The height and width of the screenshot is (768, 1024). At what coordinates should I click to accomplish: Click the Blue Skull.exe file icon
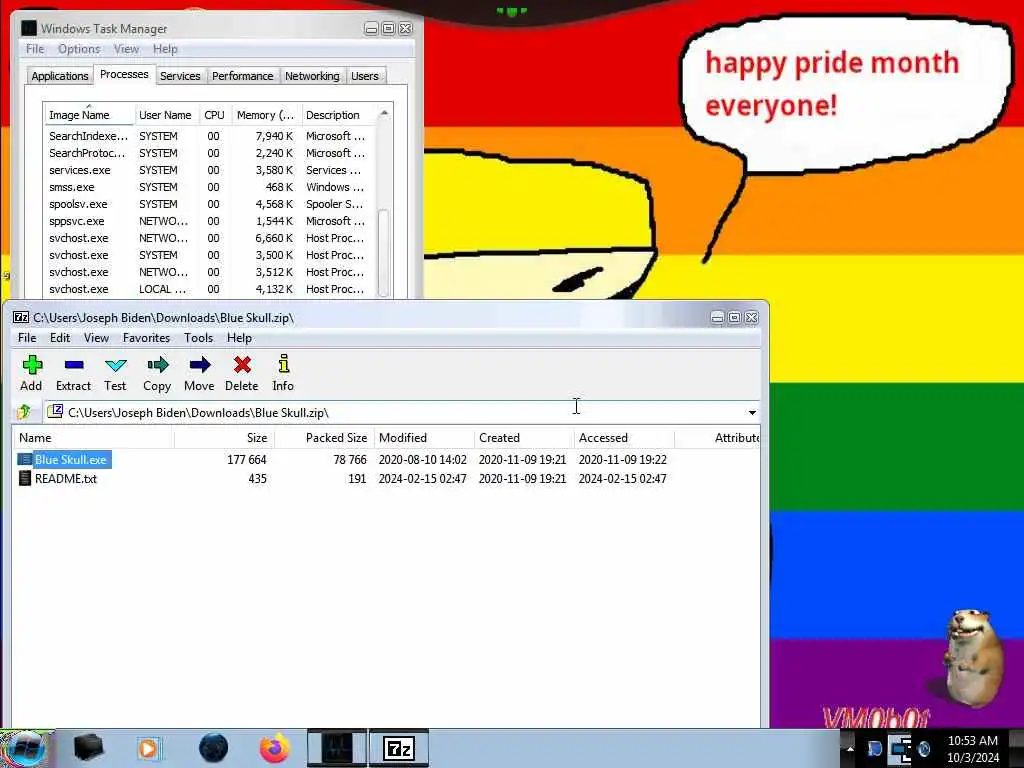click(x=24, y=460)
